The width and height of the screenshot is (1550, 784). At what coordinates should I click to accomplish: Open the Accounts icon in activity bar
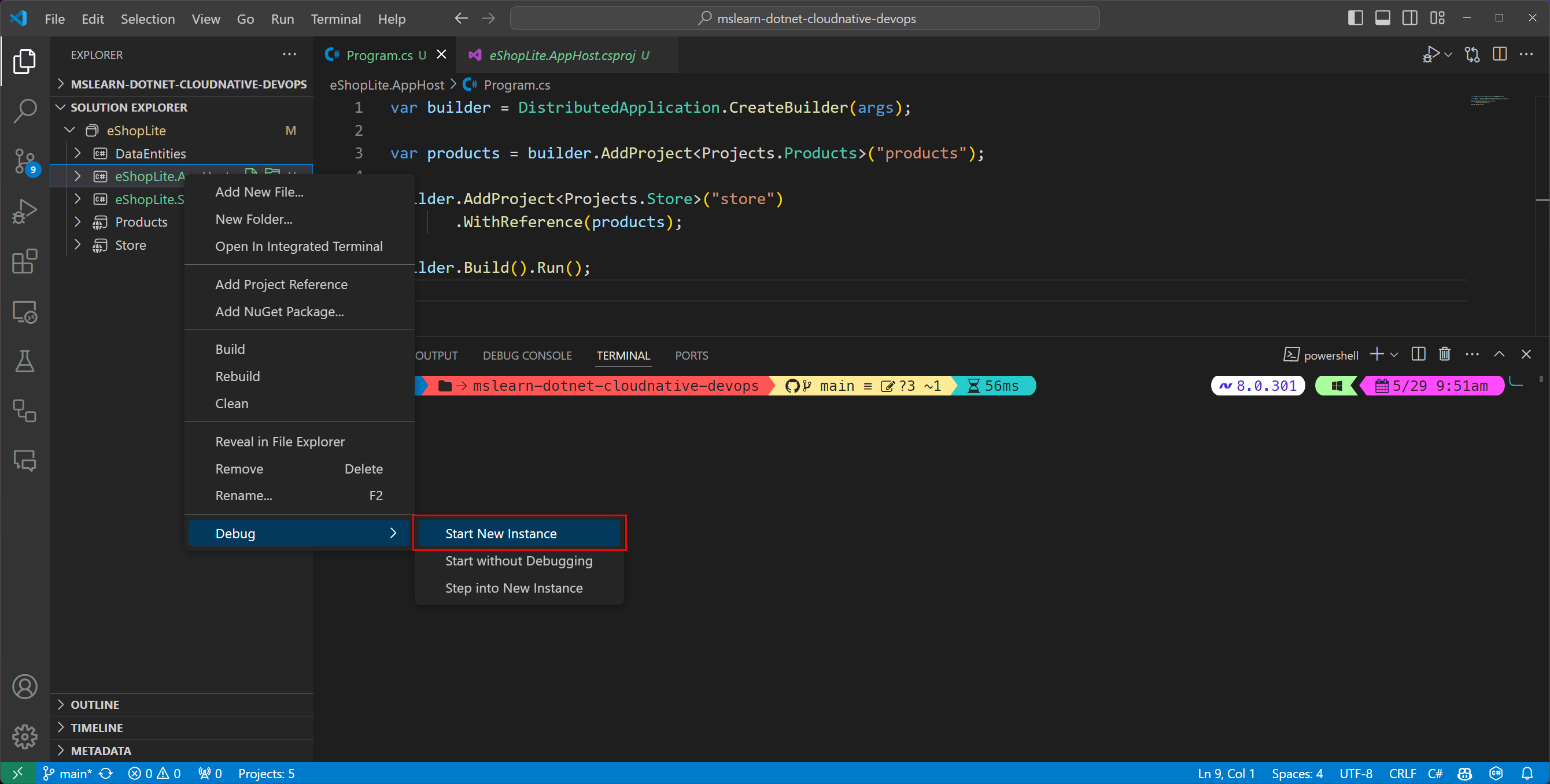pos(25,686)
